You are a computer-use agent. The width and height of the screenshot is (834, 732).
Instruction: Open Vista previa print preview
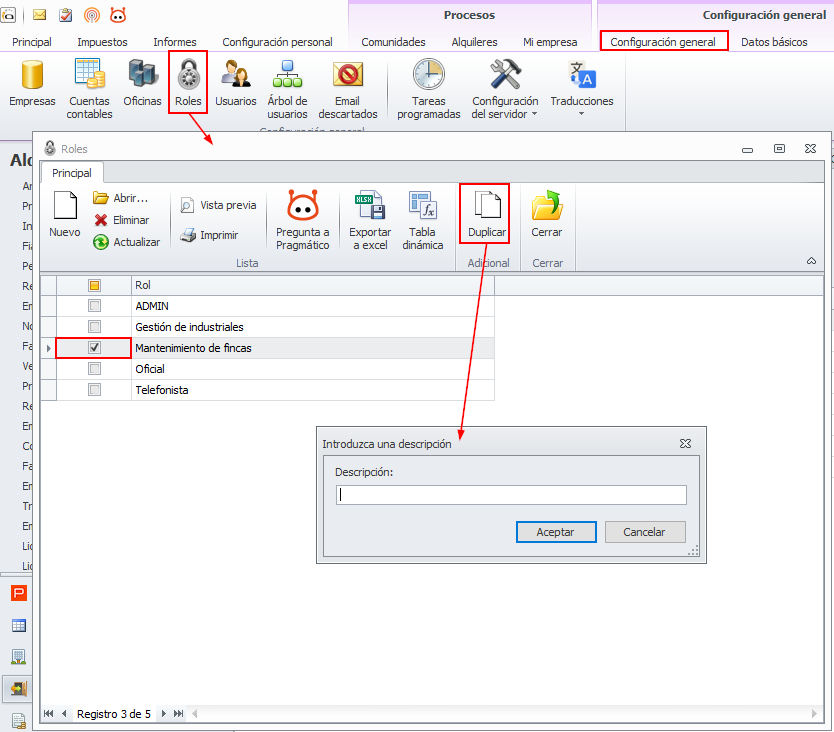pyautogui.click(x=219, y=205)
